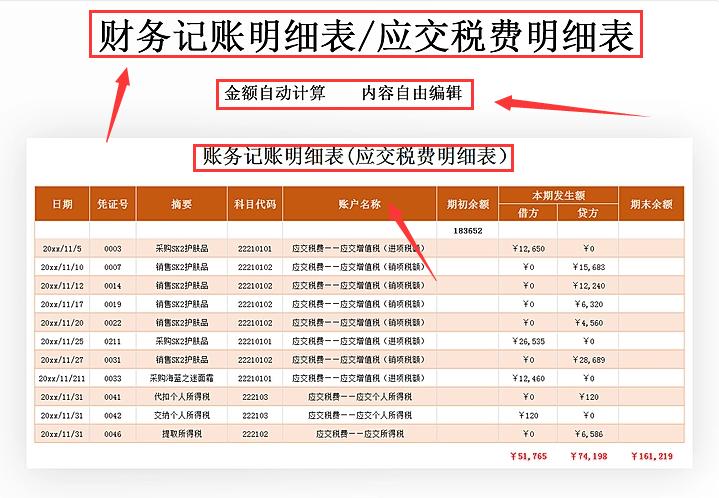The width and height of the screenshot is (719, 498).
Task: Select summary 提取所得税
Action: pos(182,434)
